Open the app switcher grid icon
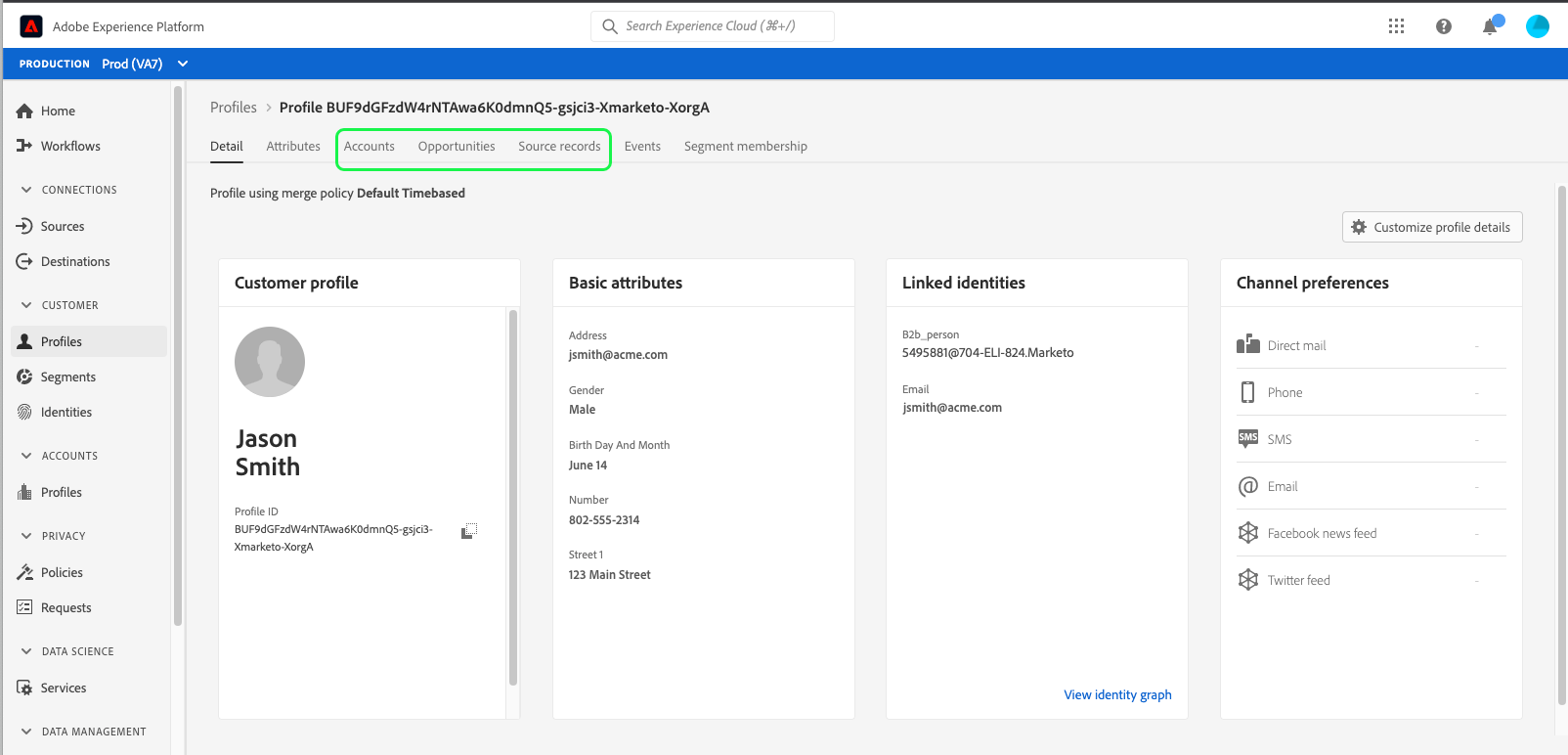 [x=1396, y=26]
